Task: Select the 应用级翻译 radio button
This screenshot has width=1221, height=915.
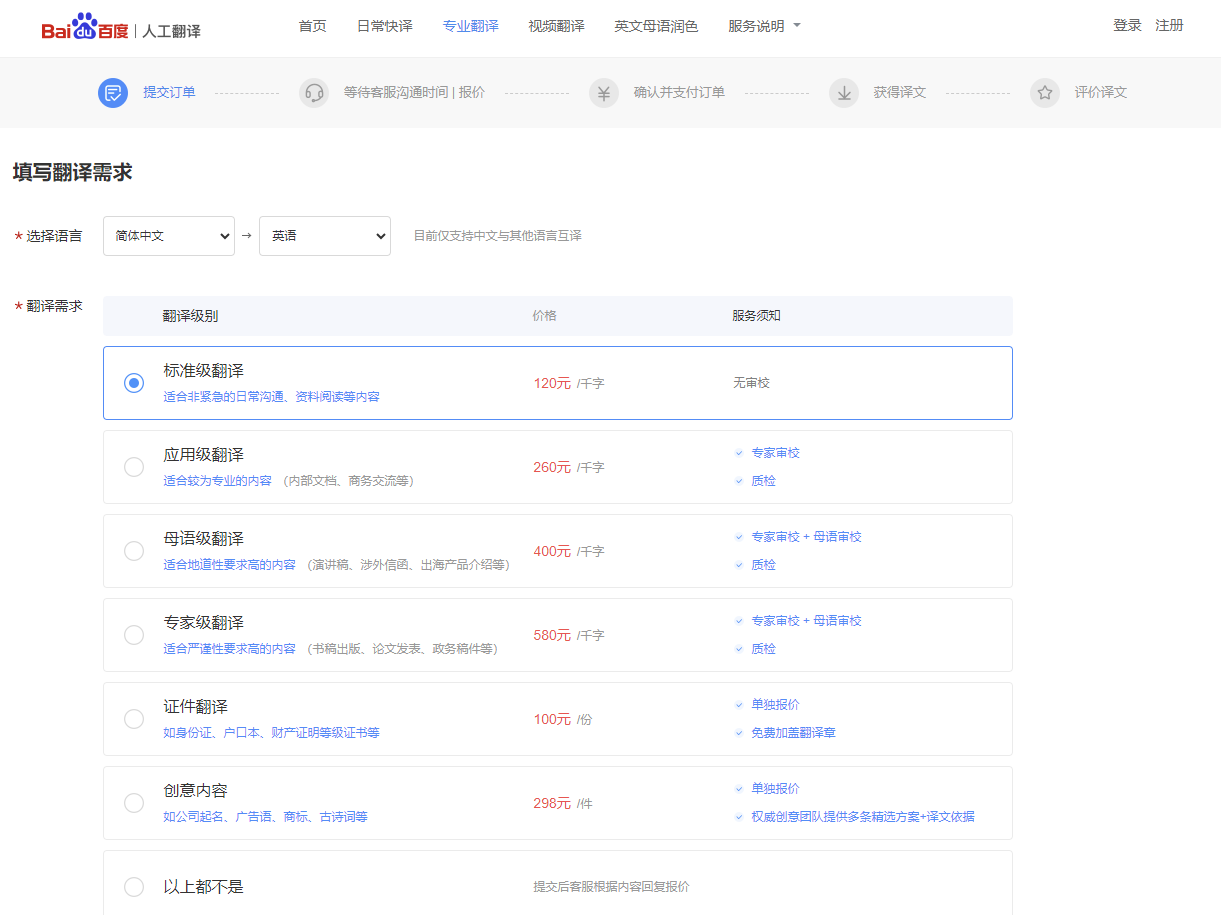Action: [134, 467]
